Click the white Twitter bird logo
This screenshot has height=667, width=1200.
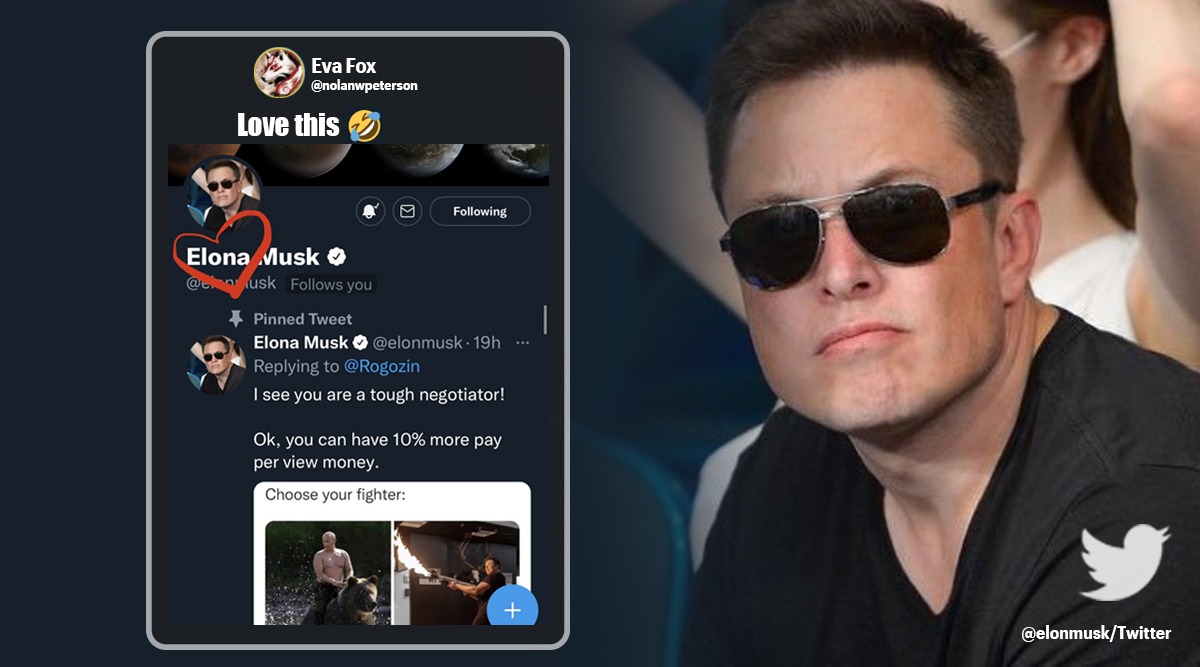[x=1125, y=562]
